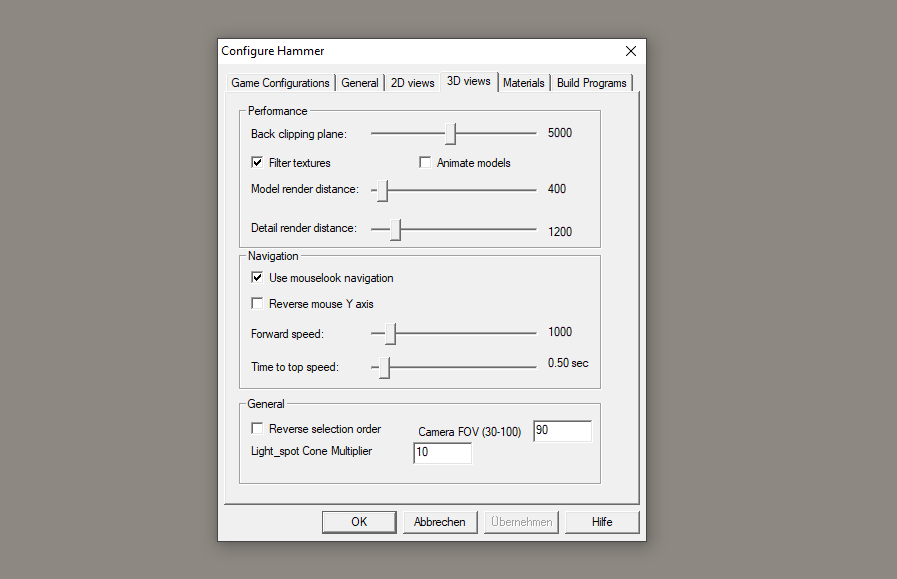Click the 0.50 sec time value

[568, 363]
